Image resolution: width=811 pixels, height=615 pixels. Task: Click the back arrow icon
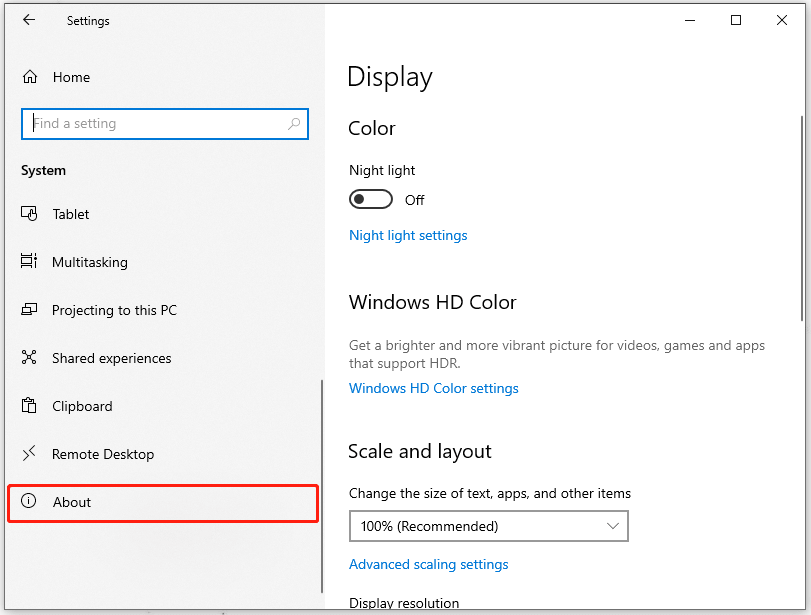29,20
